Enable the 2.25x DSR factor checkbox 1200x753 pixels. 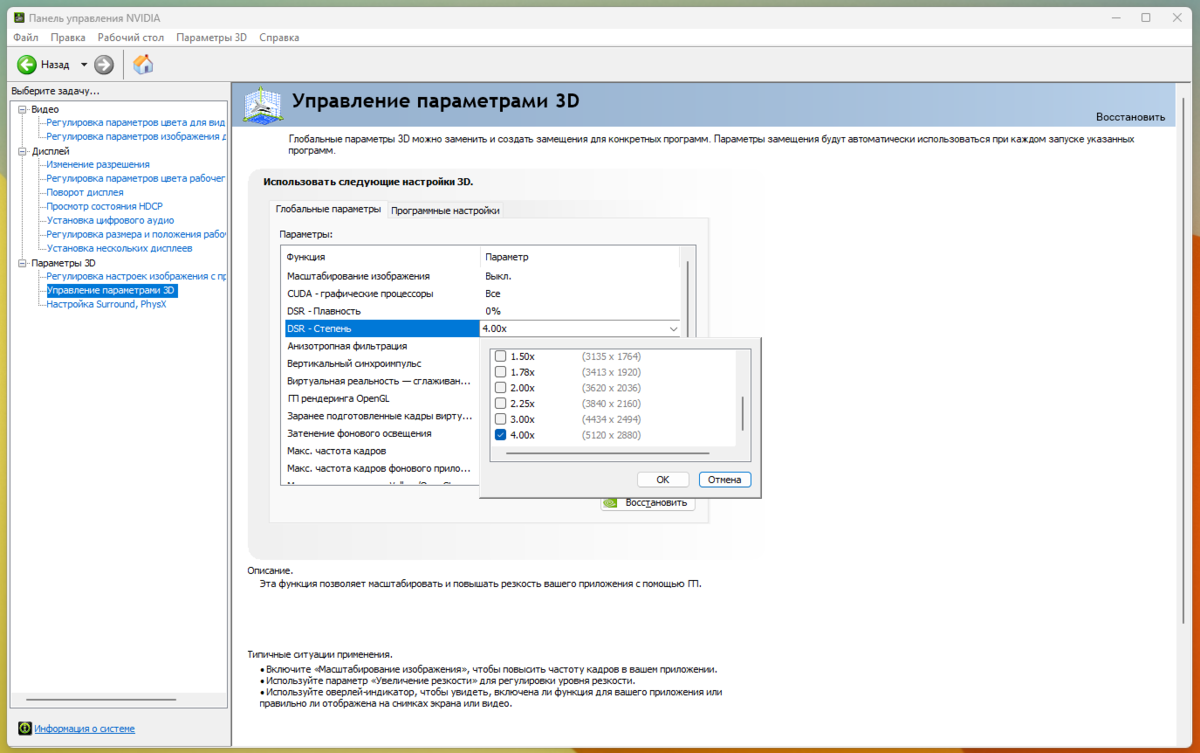coord(501,403)
